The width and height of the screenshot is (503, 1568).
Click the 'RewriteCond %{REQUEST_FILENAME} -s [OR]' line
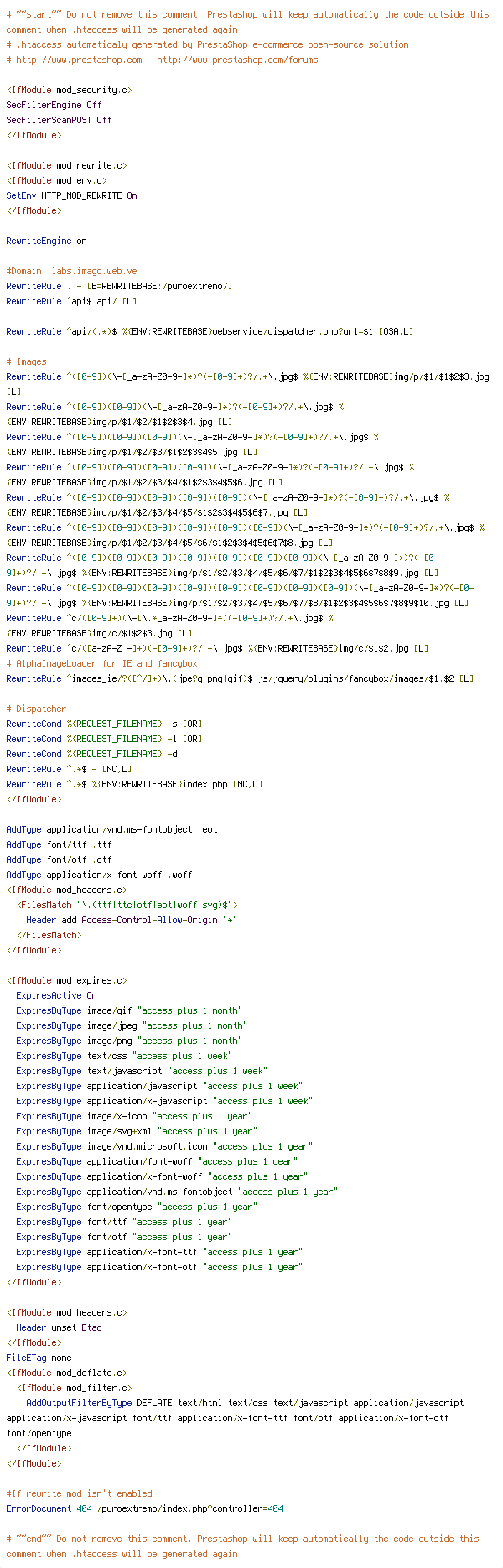[x=104, y=724]
